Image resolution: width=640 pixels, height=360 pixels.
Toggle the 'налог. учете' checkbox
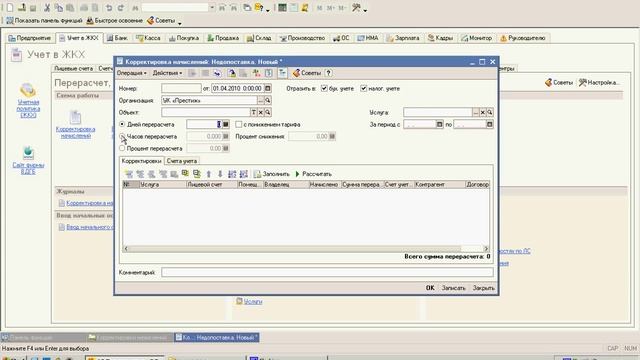pos(364,88)
